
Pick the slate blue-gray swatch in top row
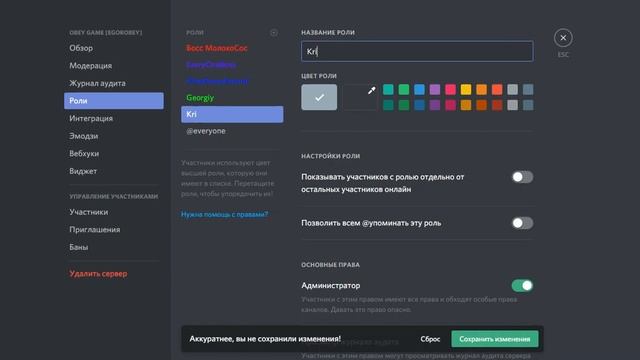528,89
